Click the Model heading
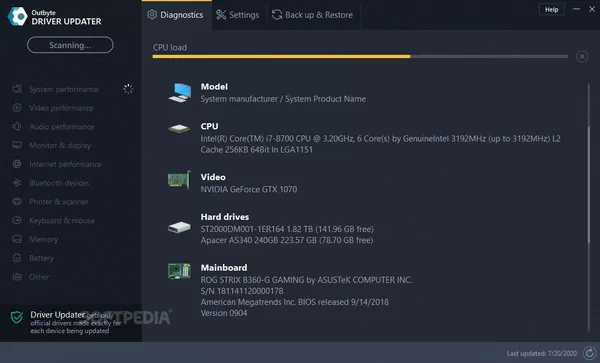 click(214, 87)
